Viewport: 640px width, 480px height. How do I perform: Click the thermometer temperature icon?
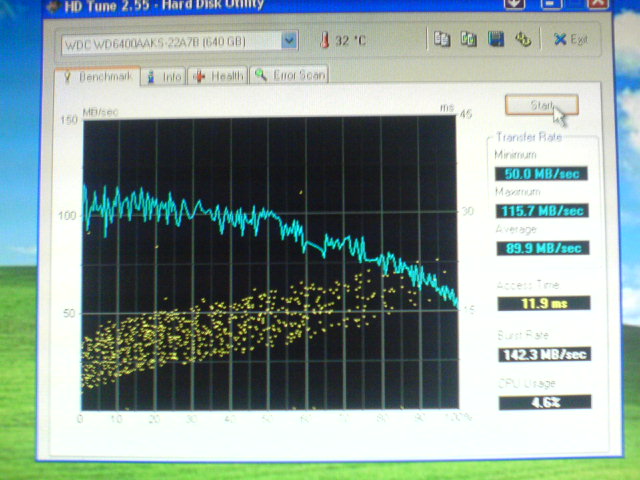324,42
